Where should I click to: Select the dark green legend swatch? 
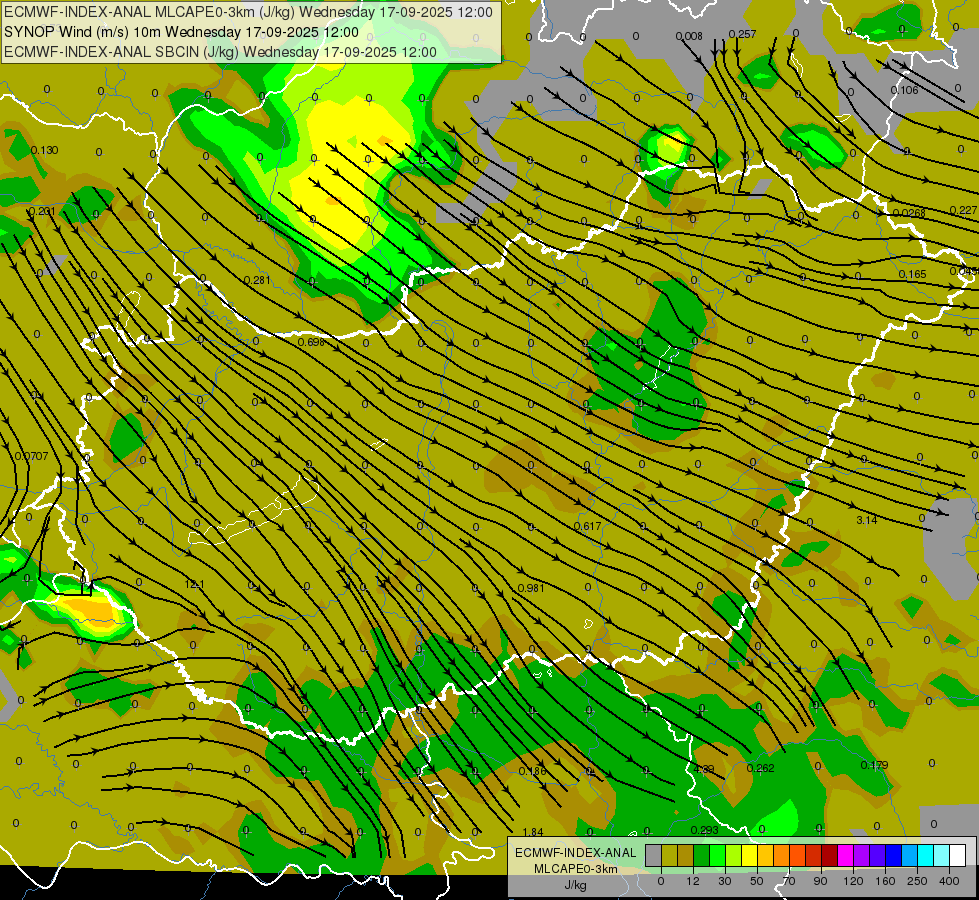click(701, 855)
